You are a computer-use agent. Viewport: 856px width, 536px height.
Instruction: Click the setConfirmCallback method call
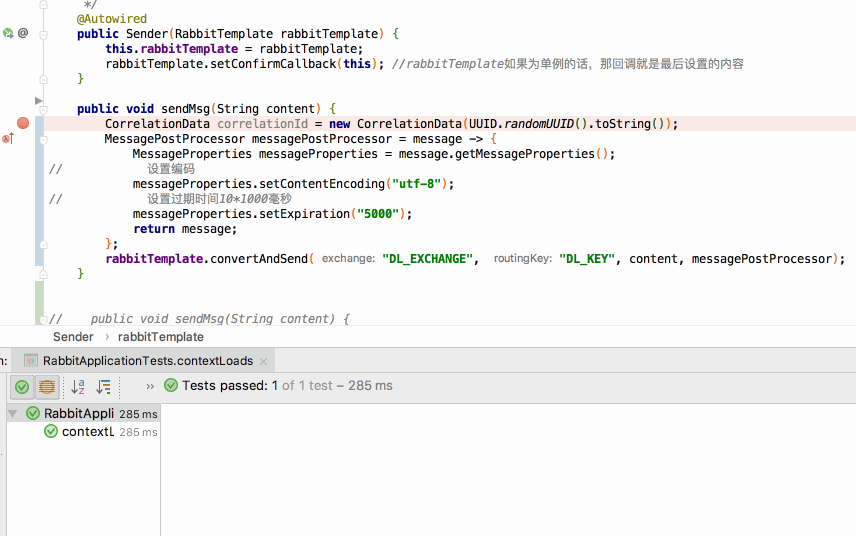tap(273, 64)
